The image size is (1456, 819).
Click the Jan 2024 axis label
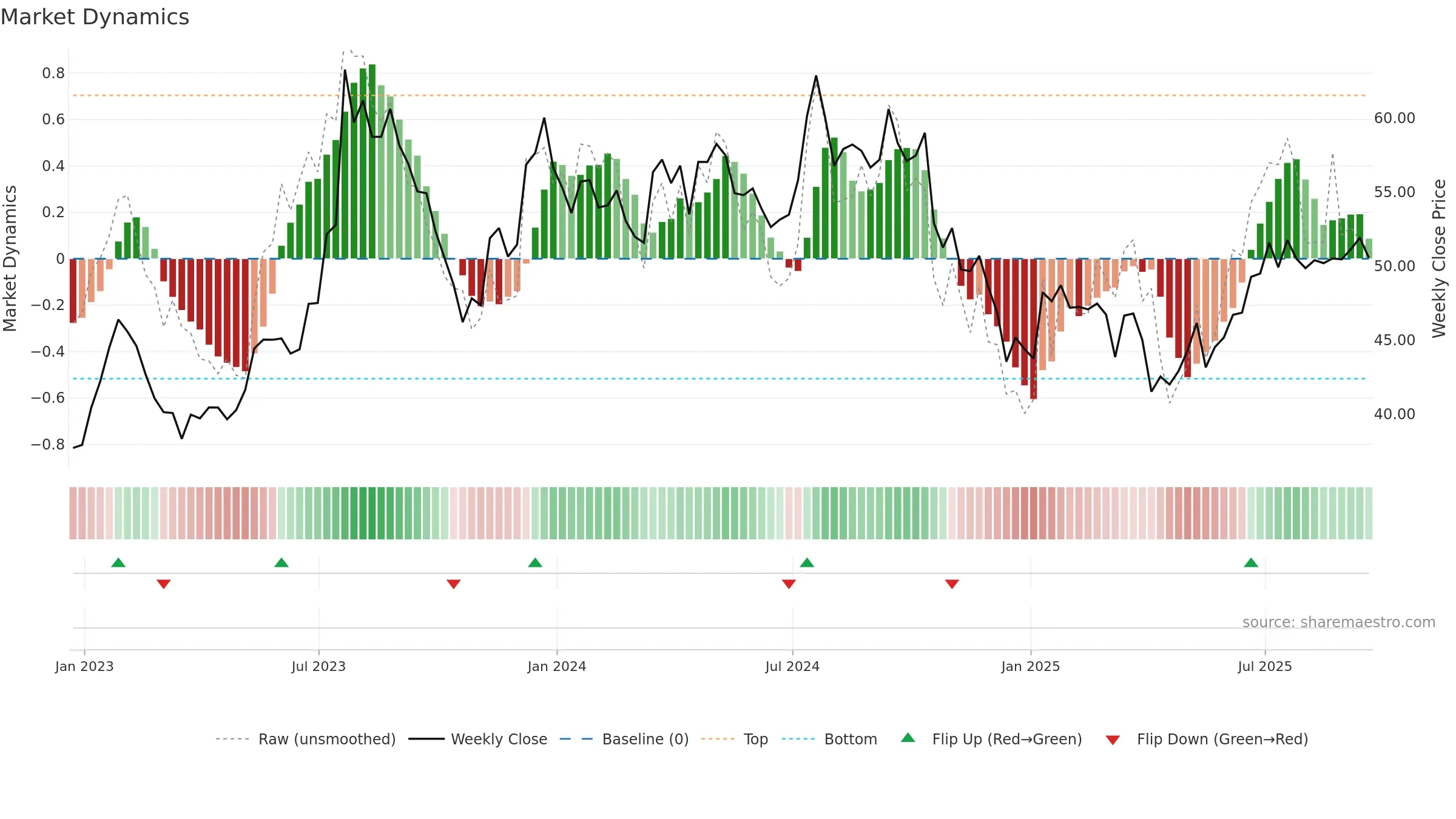557,666
